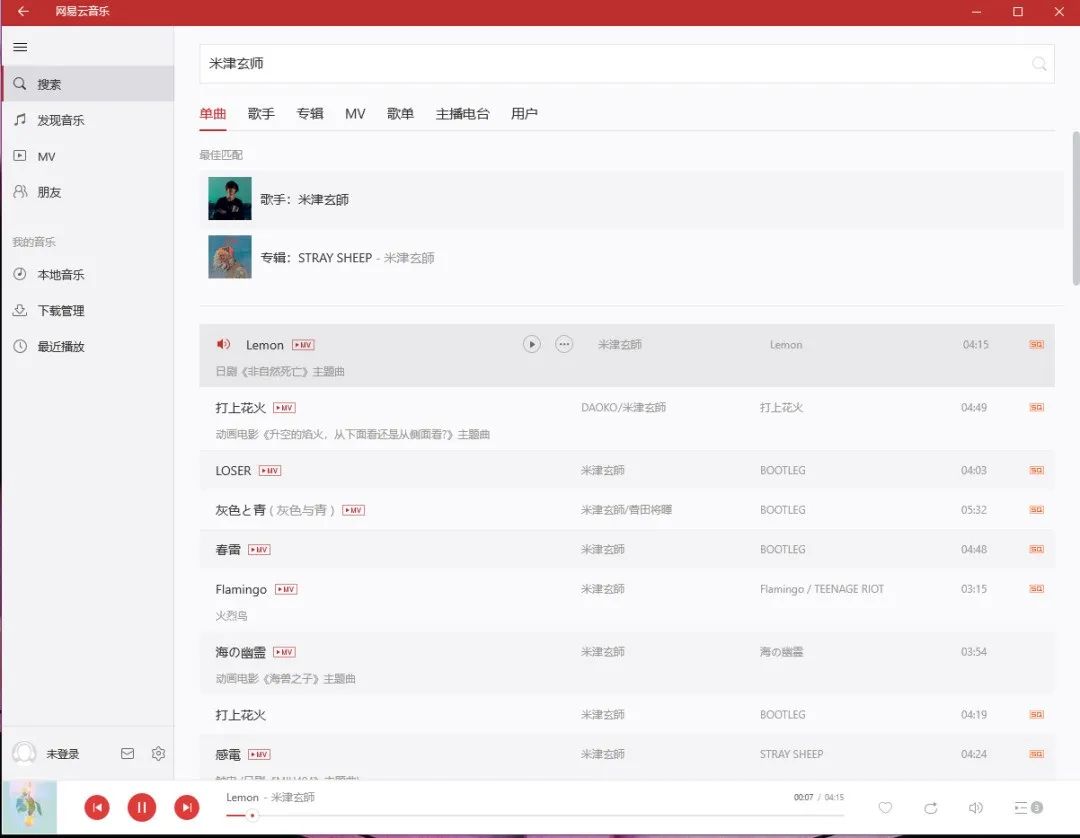Image resolution: width=1080 pixels, height=838 pixels.
Task: Switch to the 歌单 tab
Action: 400,114
